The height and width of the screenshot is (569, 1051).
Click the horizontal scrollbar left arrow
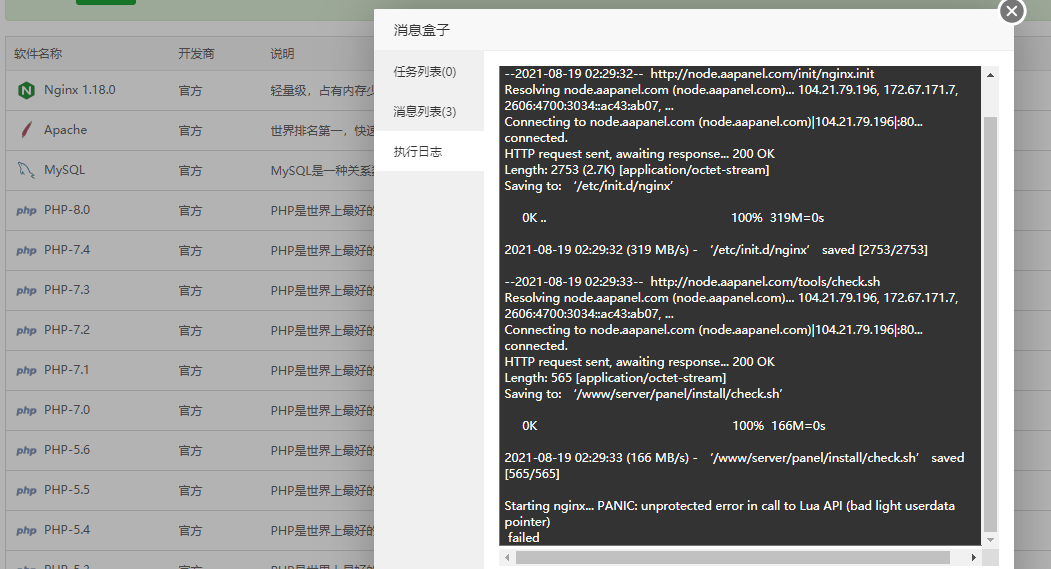coord(507,558)
